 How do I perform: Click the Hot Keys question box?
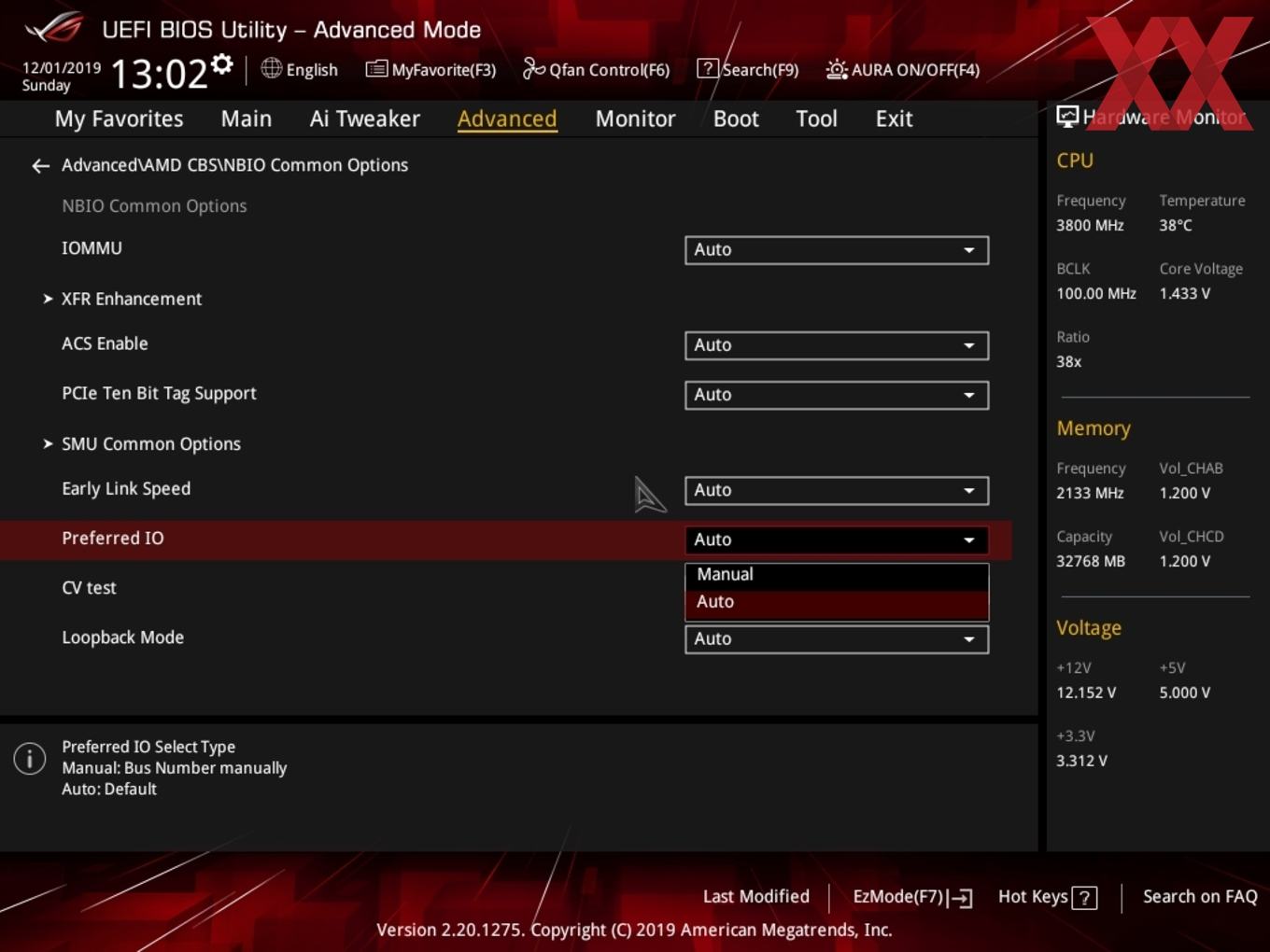click(x=1084, y=898)
